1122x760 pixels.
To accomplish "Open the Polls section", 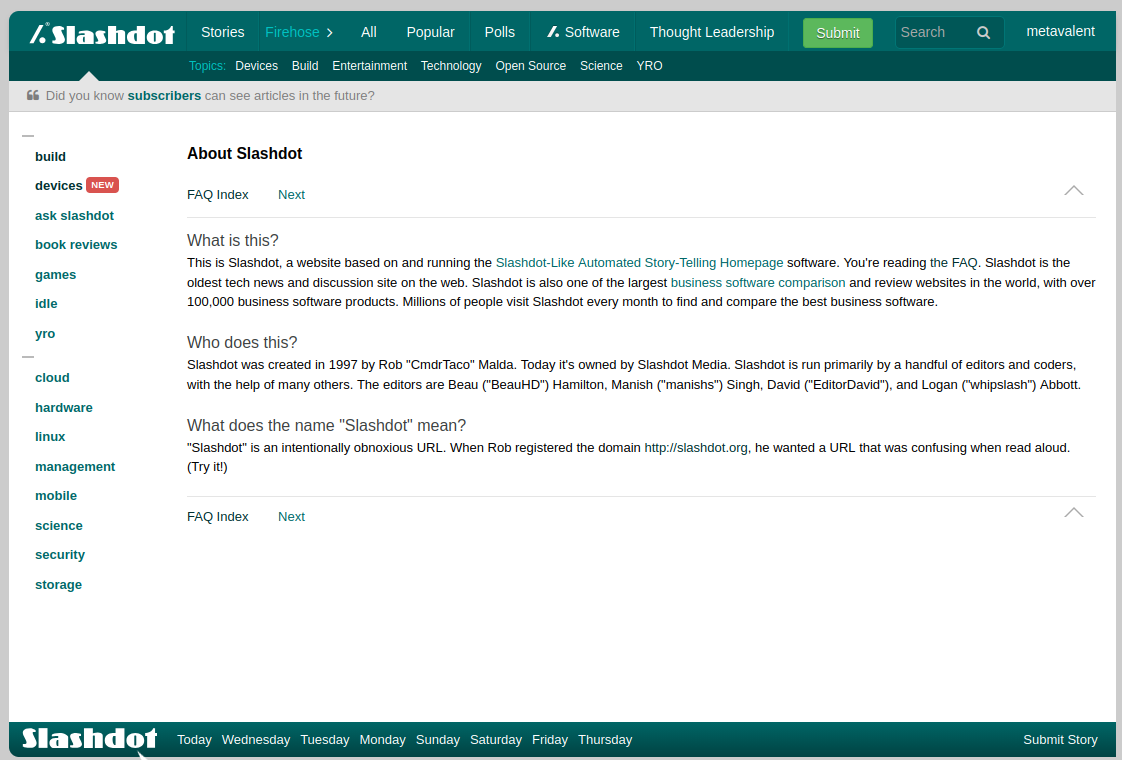I will pyautogui.click(x=500, y=32).
